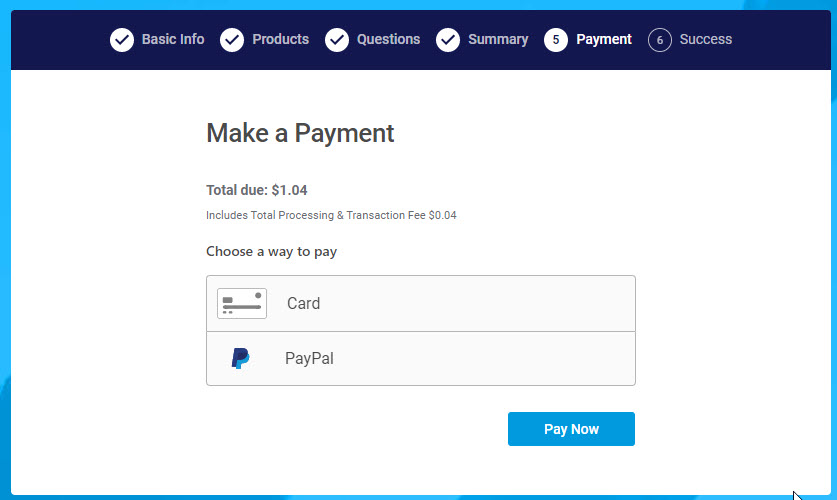
Task: Click the Summary step checkmark icon
Action: coord(448,40)
